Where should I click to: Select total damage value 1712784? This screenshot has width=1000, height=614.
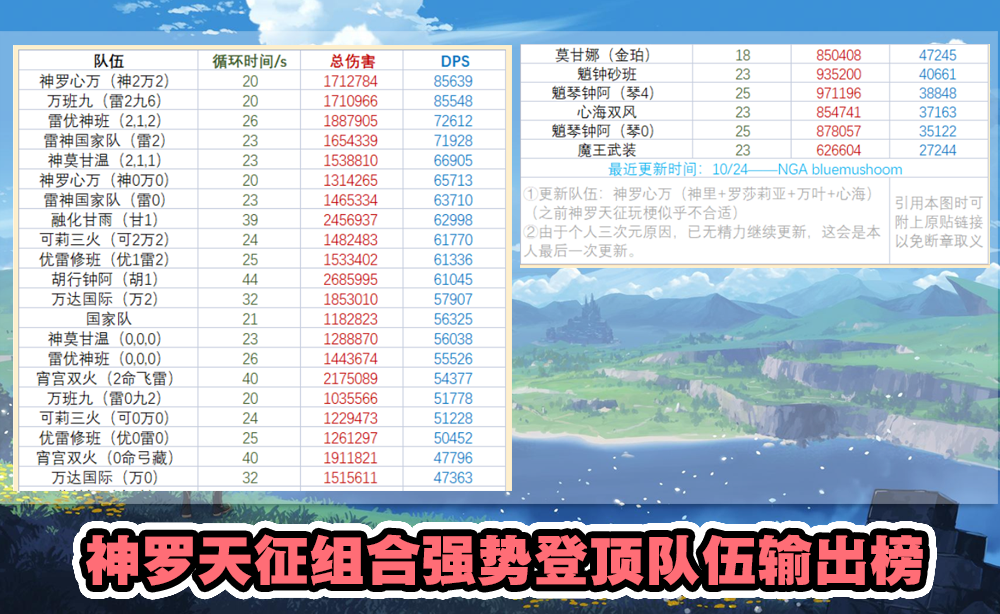350,82
